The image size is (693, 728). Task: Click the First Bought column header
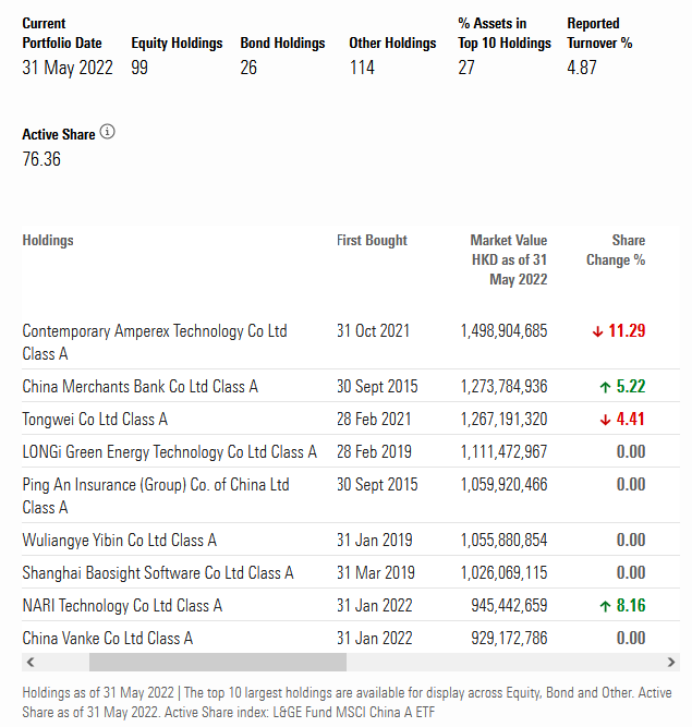(x=372, y=240)
